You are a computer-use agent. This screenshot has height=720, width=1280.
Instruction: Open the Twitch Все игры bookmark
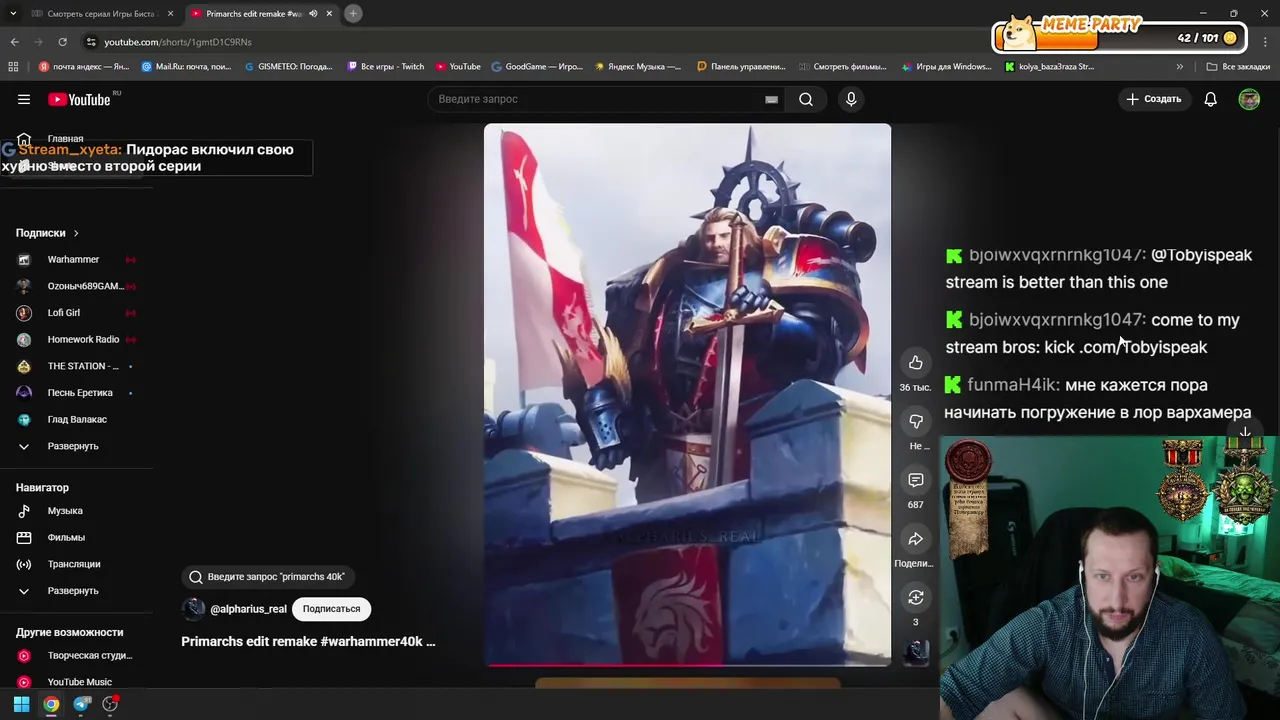pos(385,67)
